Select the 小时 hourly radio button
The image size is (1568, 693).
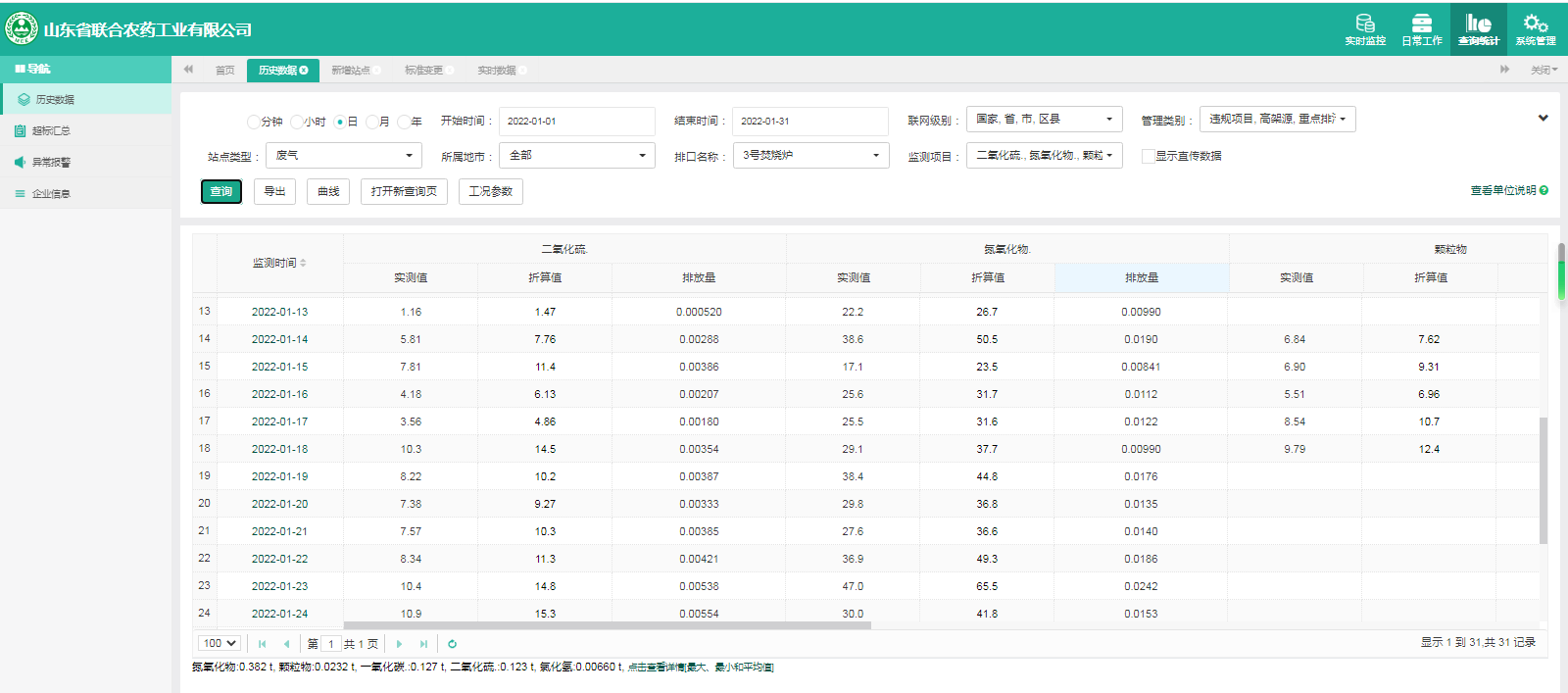[297, 122]
